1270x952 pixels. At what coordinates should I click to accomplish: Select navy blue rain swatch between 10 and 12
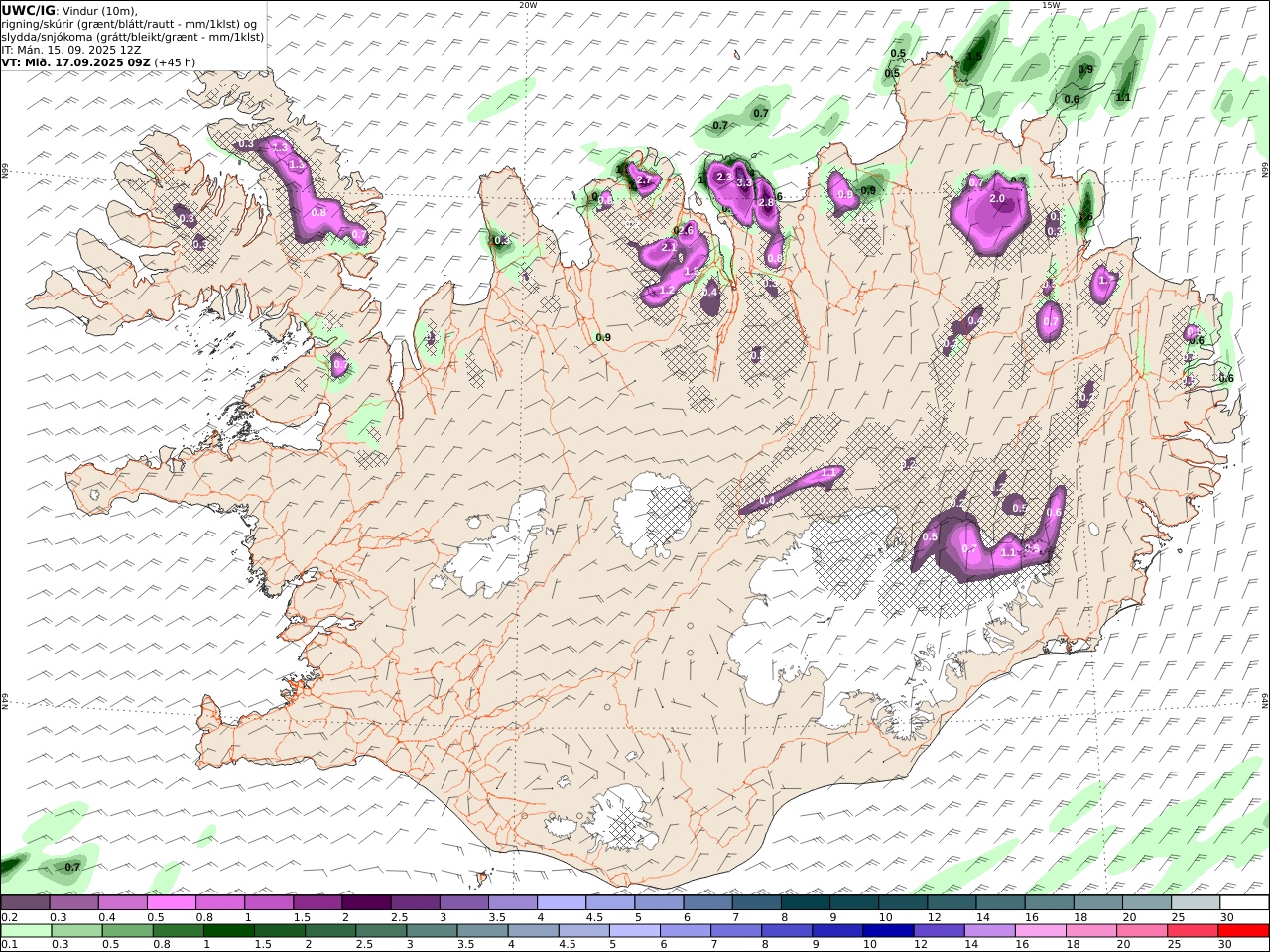[887, 930]
